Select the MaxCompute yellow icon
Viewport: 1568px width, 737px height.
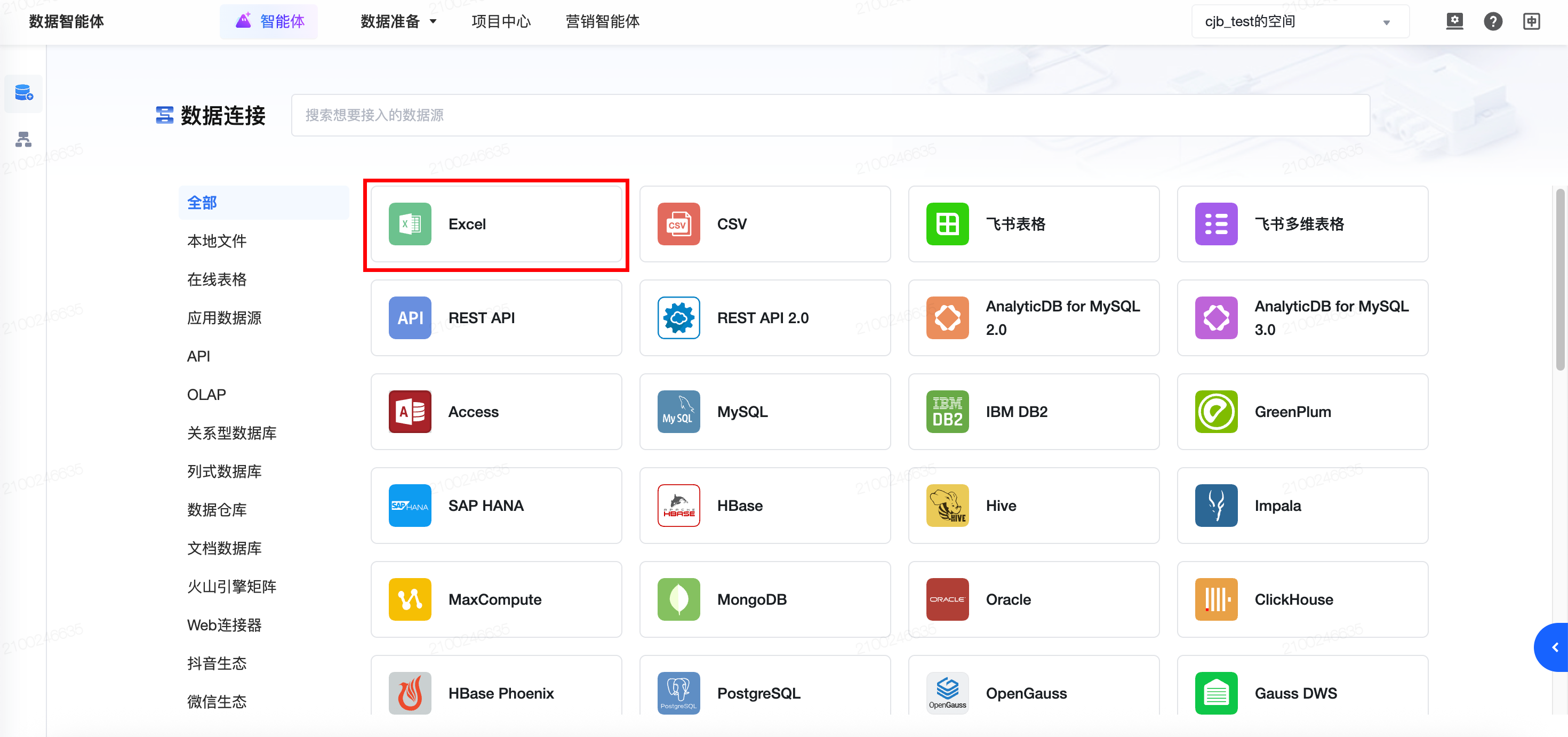(410, 599)
